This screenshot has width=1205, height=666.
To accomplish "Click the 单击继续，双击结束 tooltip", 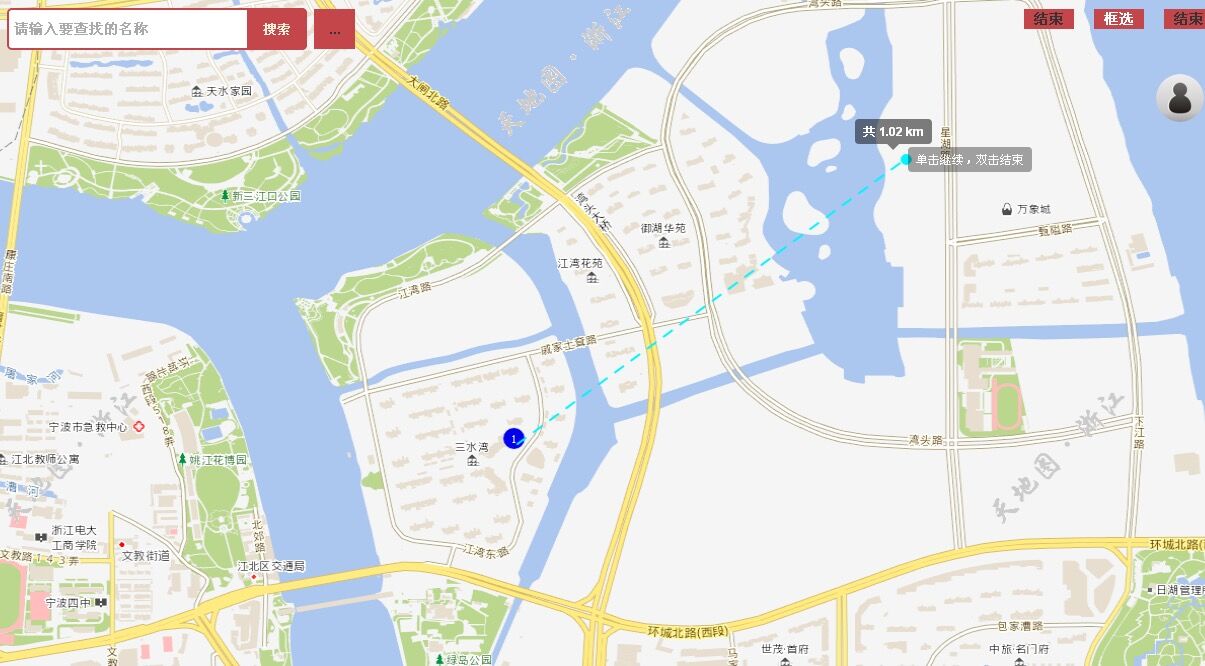I will tap(970, 160).
